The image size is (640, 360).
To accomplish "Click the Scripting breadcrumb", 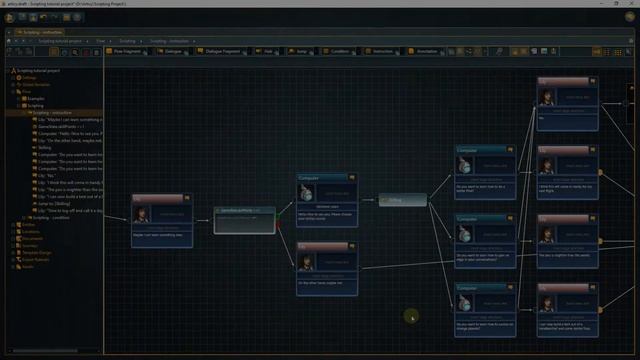I will [x=127, y=41].
